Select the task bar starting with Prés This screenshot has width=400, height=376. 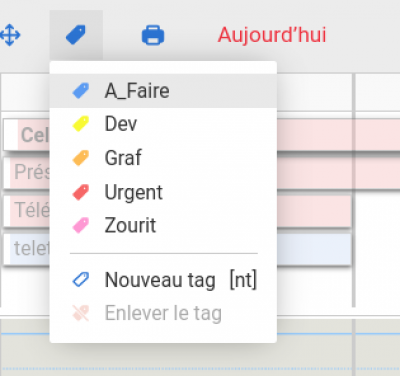pos(27,172)
